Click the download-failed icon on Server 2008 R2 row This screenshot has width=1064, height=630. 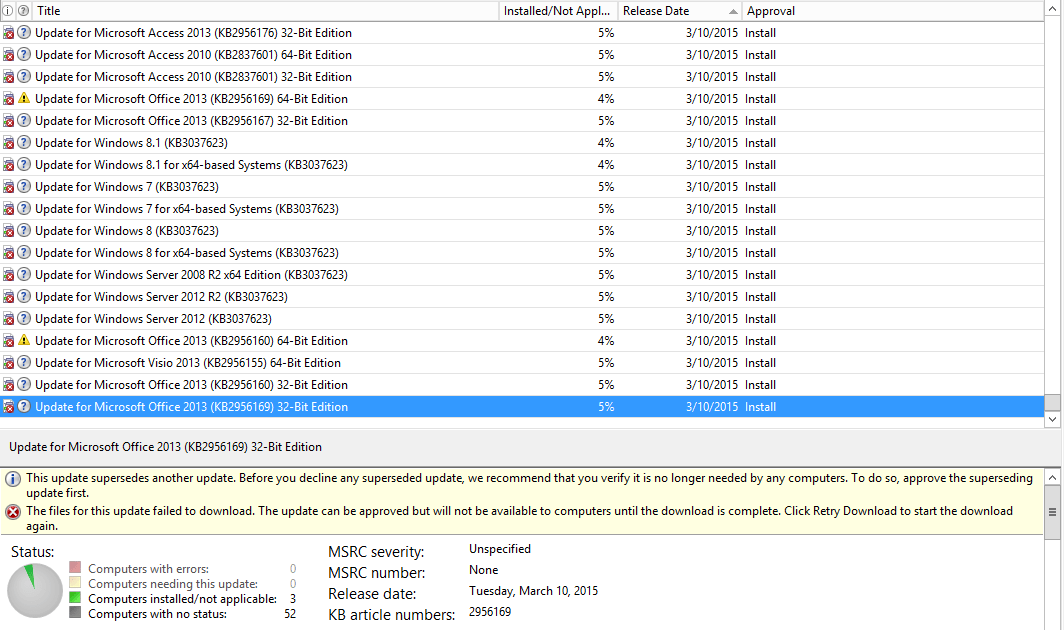[8, 275]
